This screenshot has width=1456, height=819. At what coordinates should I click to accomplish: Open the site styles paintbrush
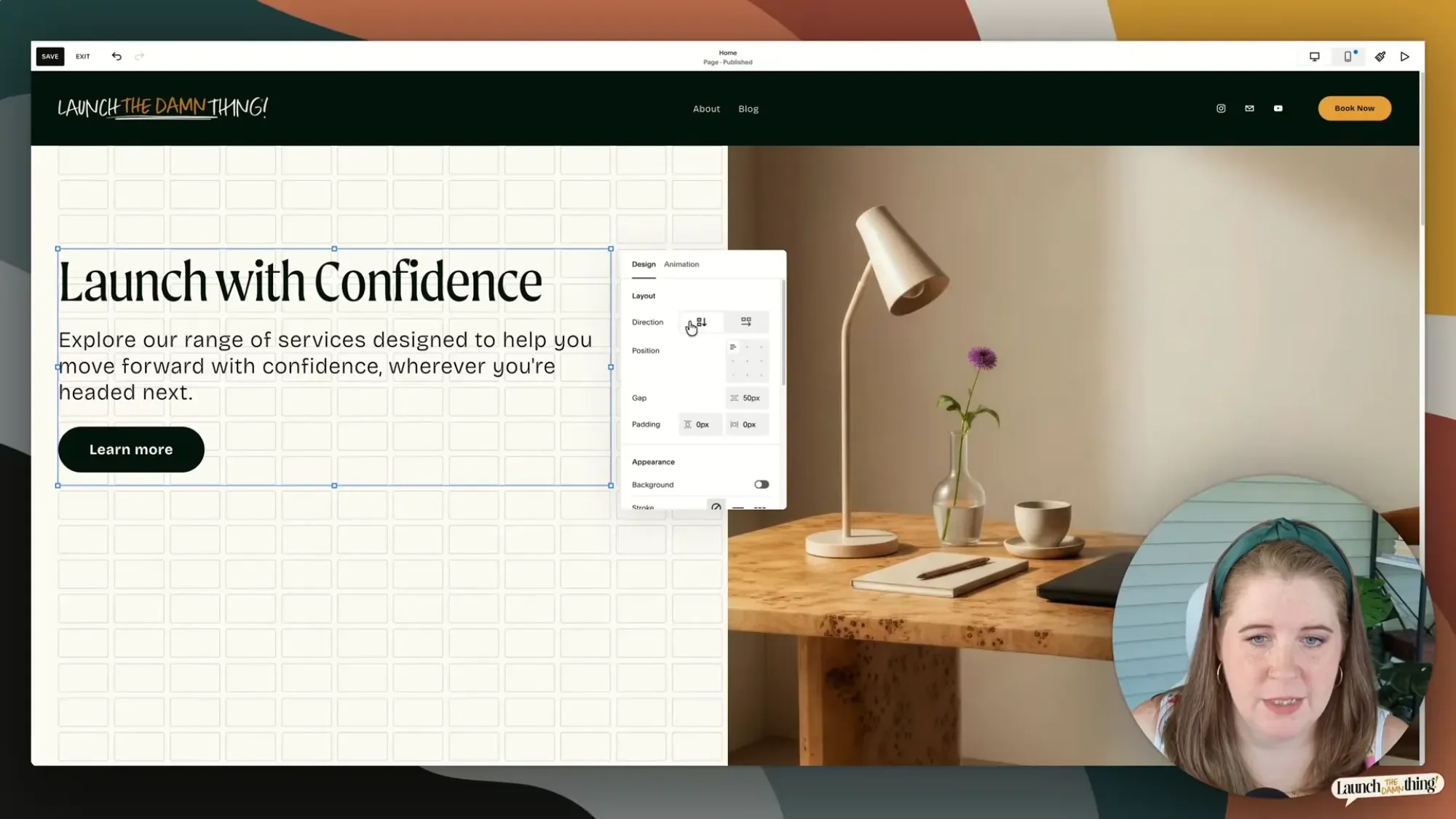(1380, 57)
